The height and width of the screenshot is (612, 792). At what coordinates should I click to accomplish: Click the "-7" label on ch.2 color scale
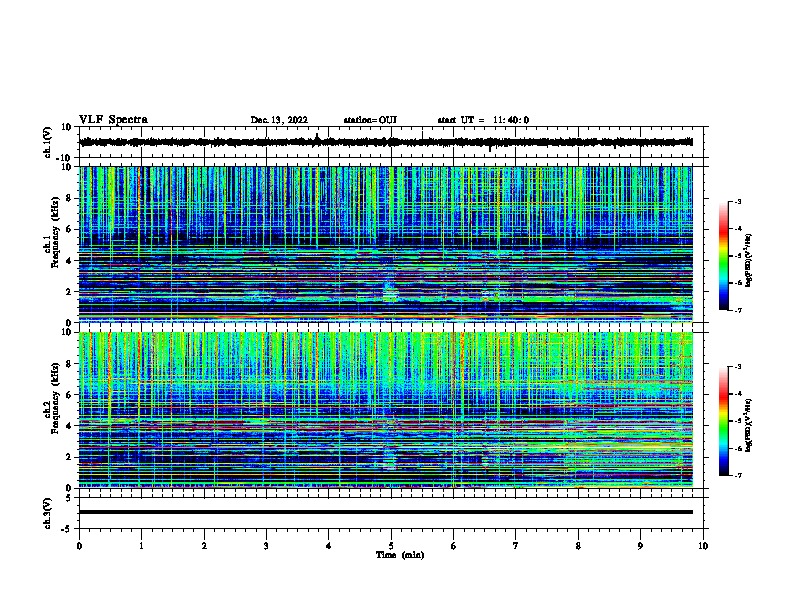pyautogui.click(x=737, y=475)
